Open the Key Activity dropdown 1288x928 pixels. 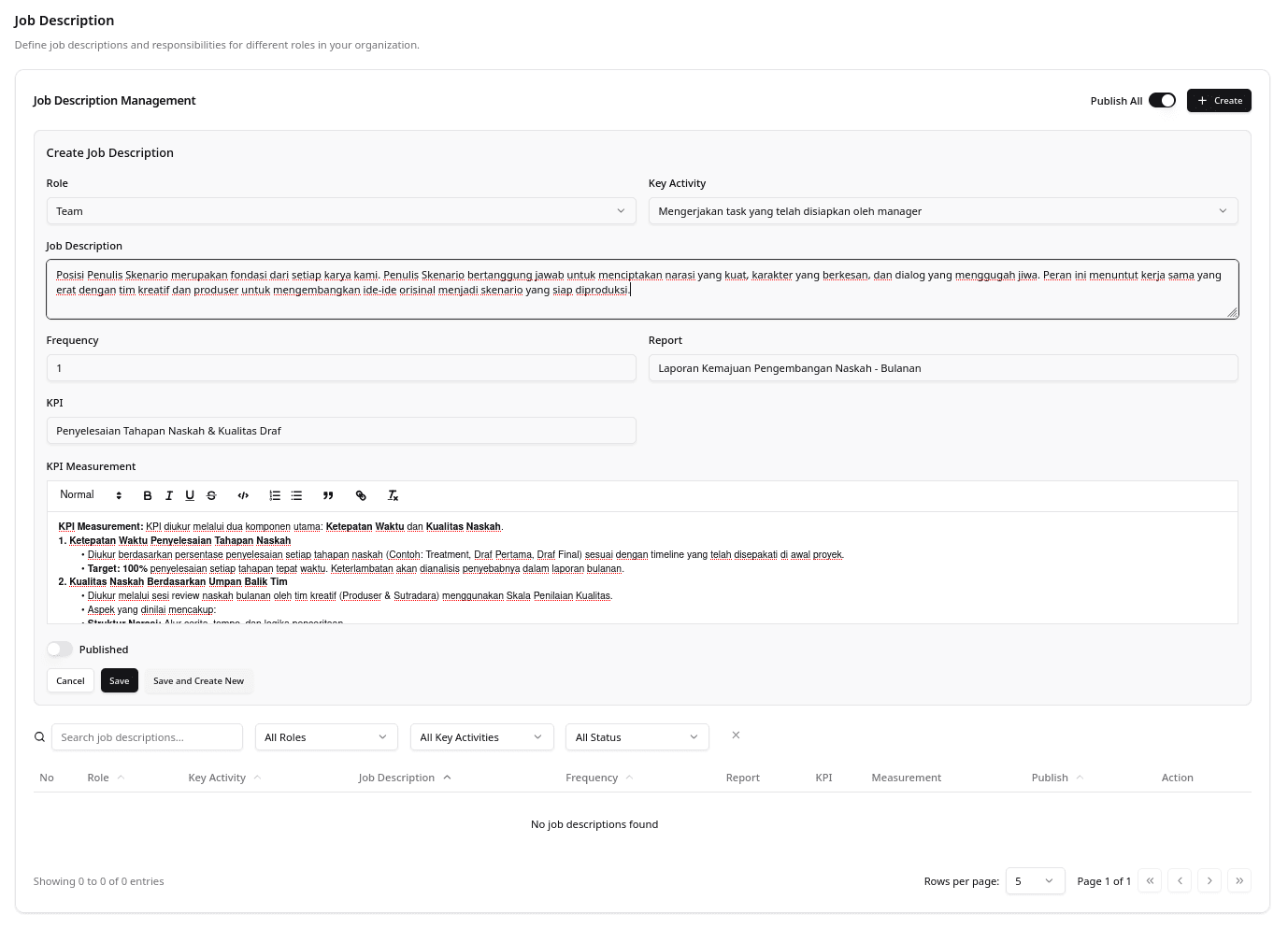pos(943,211)
